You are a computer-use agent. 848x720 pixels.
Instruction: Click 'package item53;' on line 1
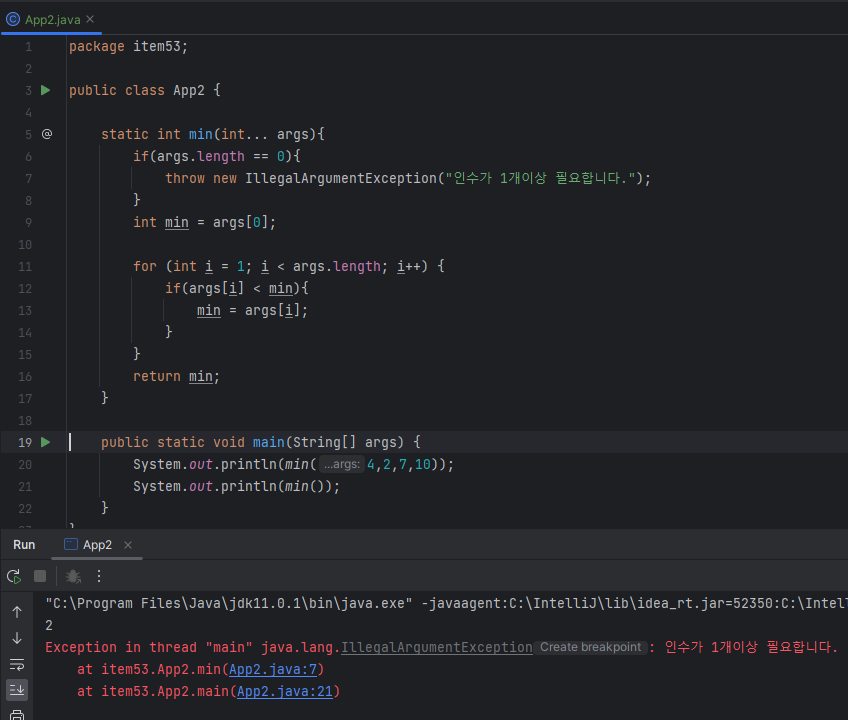[128, 47]
